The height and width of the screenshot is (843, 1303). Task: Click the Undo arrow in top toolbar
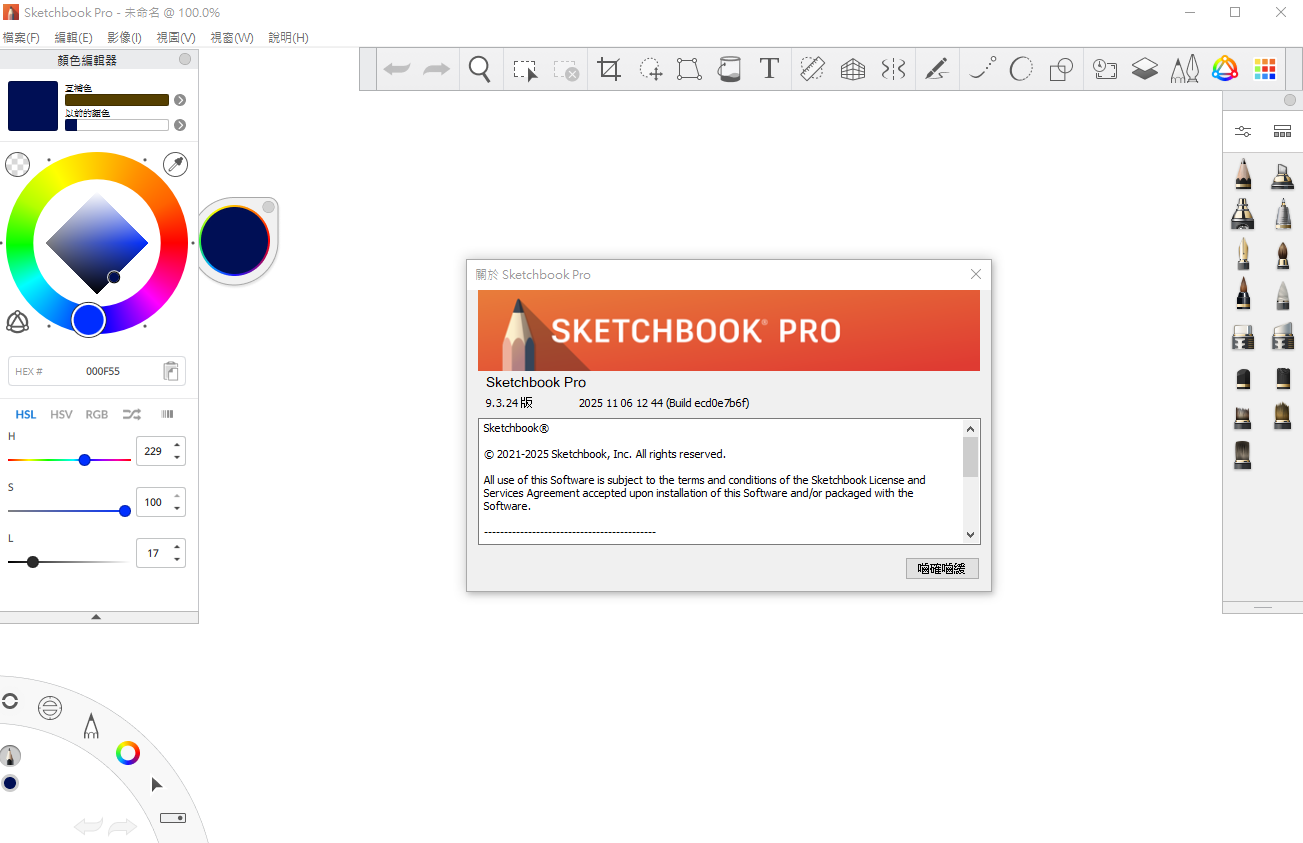coord(397,69)
